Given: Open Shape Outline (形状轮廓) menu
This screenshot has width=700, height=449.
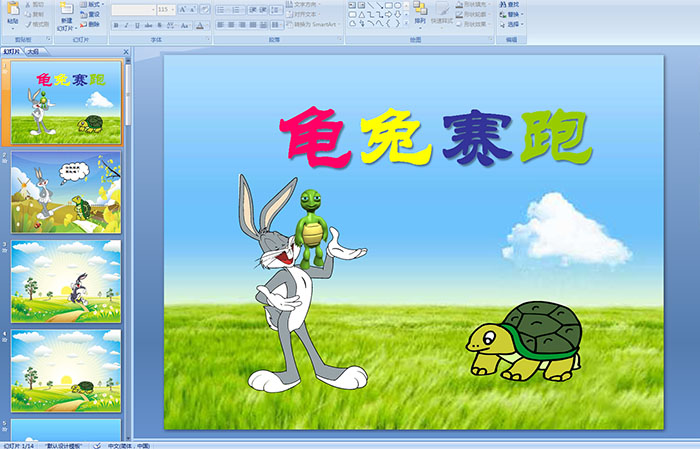Looking at the screenshot, I should (473, 14).
